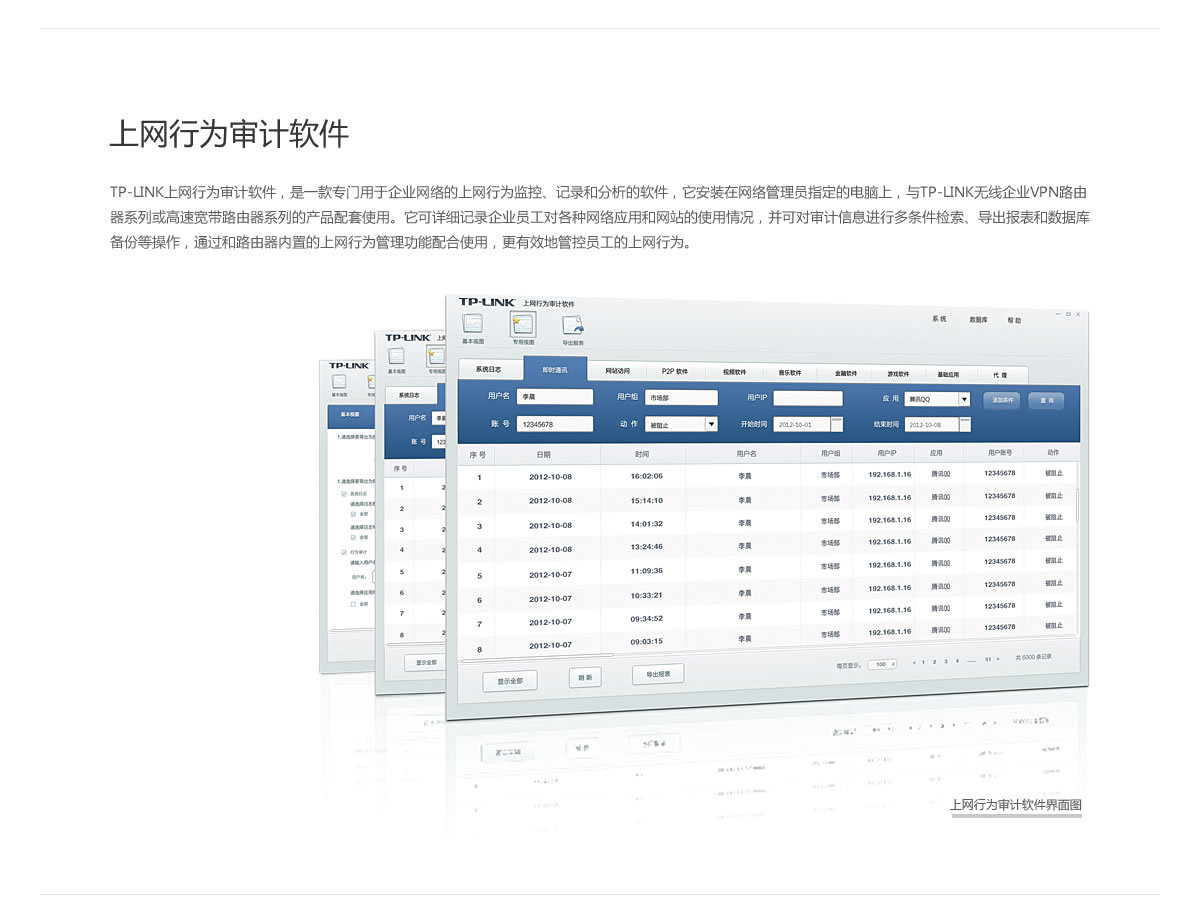This screenshot has width=1200, height=900.
Task: Switch to the 音乐软件 tab
Action: (790, 372)
